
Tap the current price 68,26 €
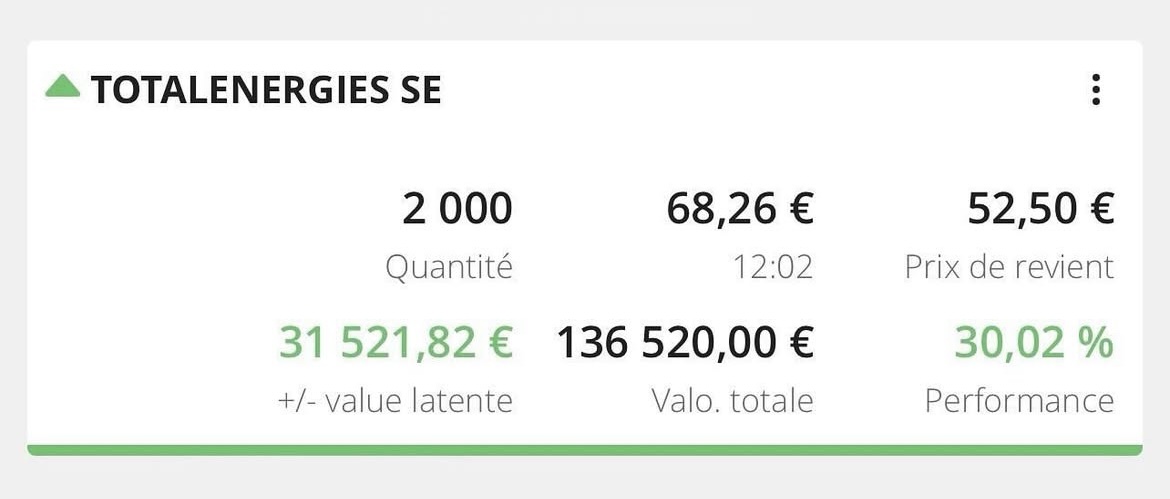pyautogui.click(x=740, y=210)
